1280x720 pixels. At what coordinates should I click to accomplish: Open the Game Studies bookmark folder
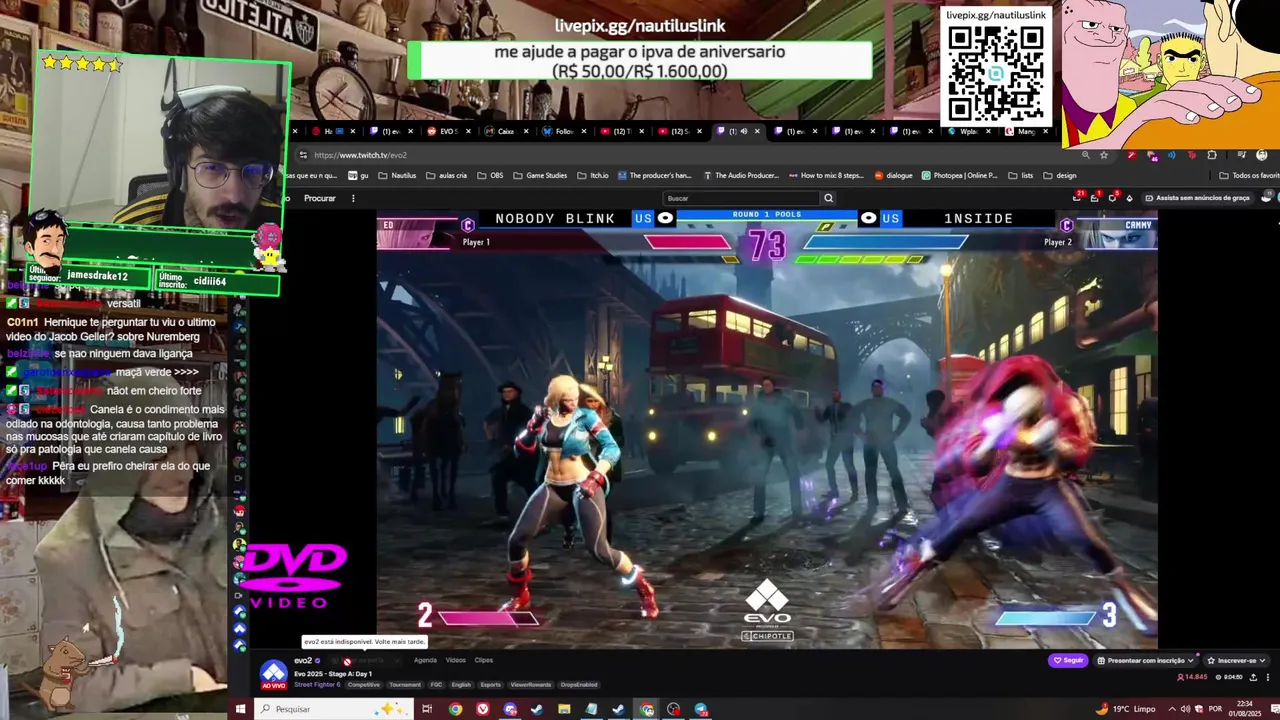point(540,175)
